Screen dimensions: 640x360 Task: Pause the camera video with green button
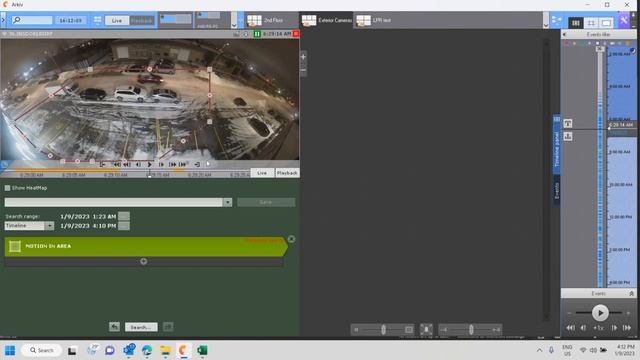257,34
